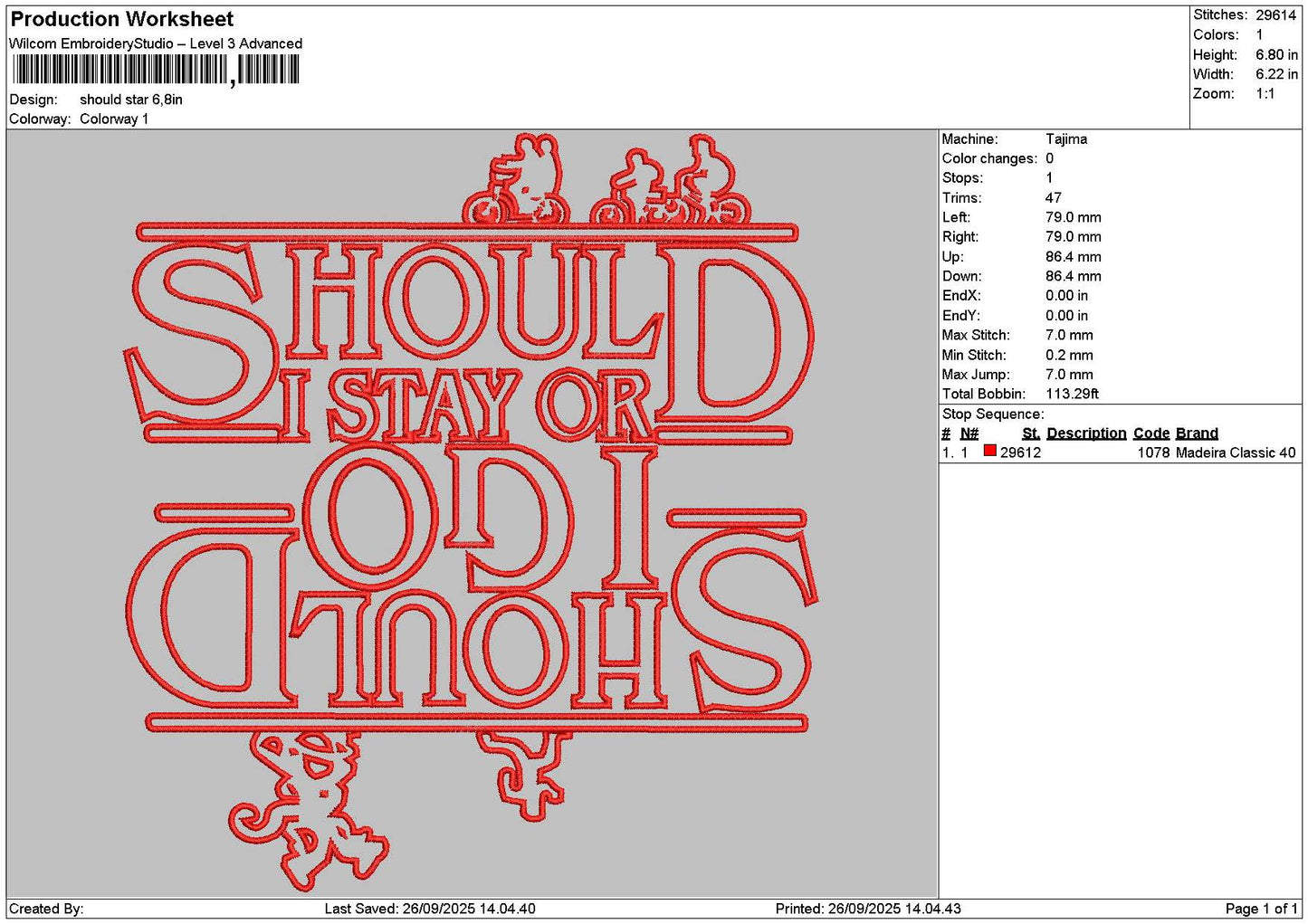Click the 'Production Worksheet' title
The width and height of the screenshot is (1308, 924).
pyautogui.click(x=121, y=19)
